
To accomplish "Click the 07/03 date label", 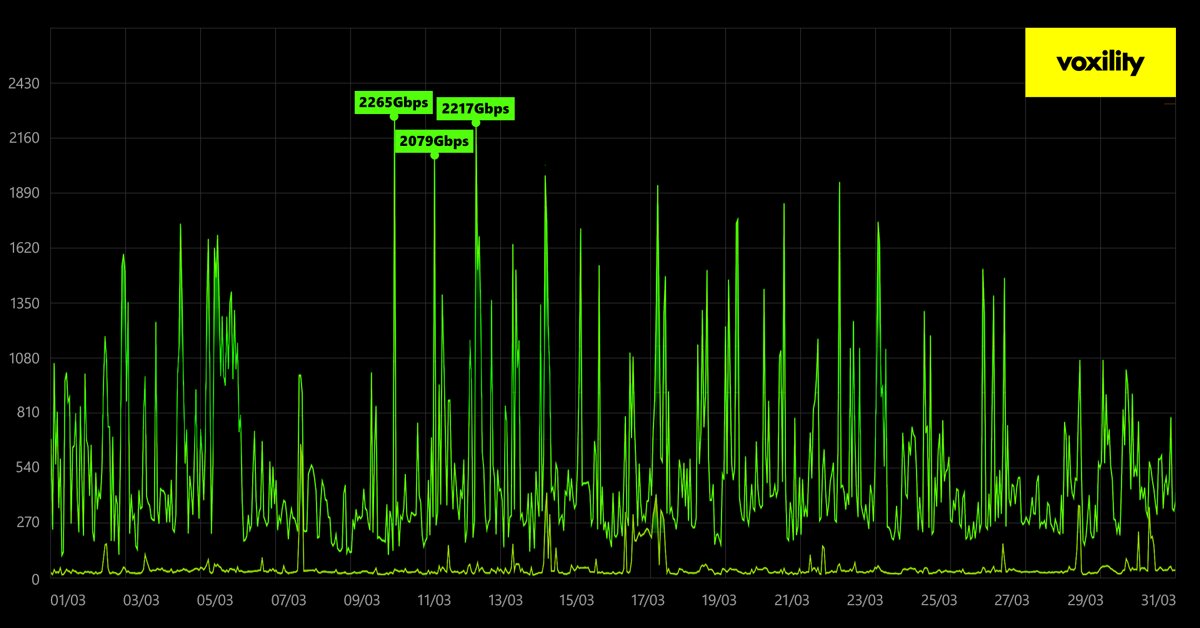I will [288, 601].
